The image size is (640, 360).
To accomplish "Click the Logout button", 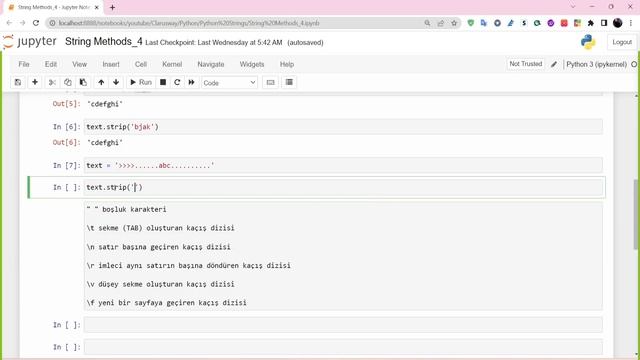I will click(622, 42).
